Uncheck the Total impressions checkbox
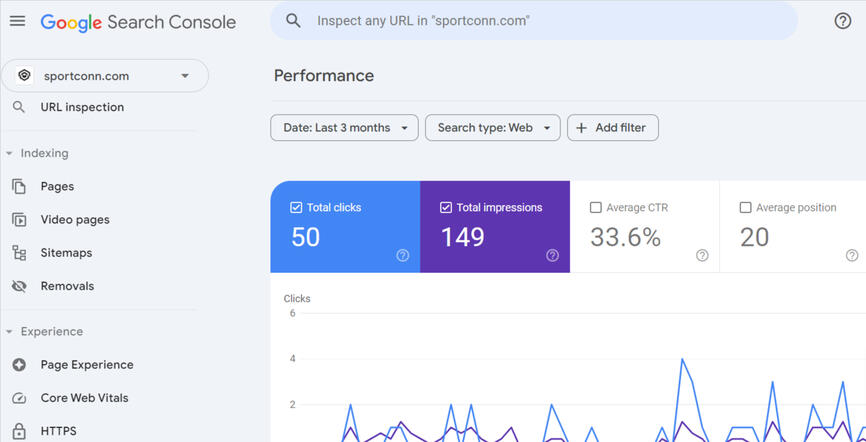The image size is (866, 442). click(x=446, y=208)
